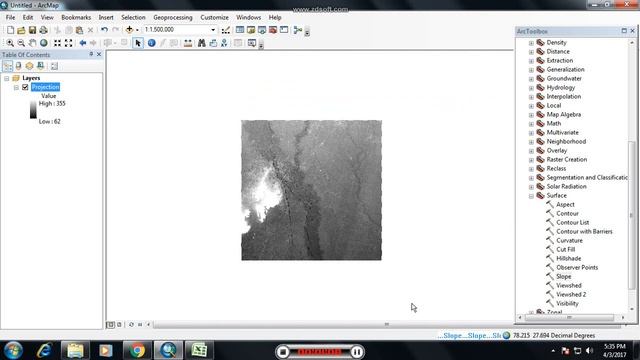The width and height of the screenshot is (640, 360).
Task: Select the Zoom Out tool
Action: click(21, 43)
